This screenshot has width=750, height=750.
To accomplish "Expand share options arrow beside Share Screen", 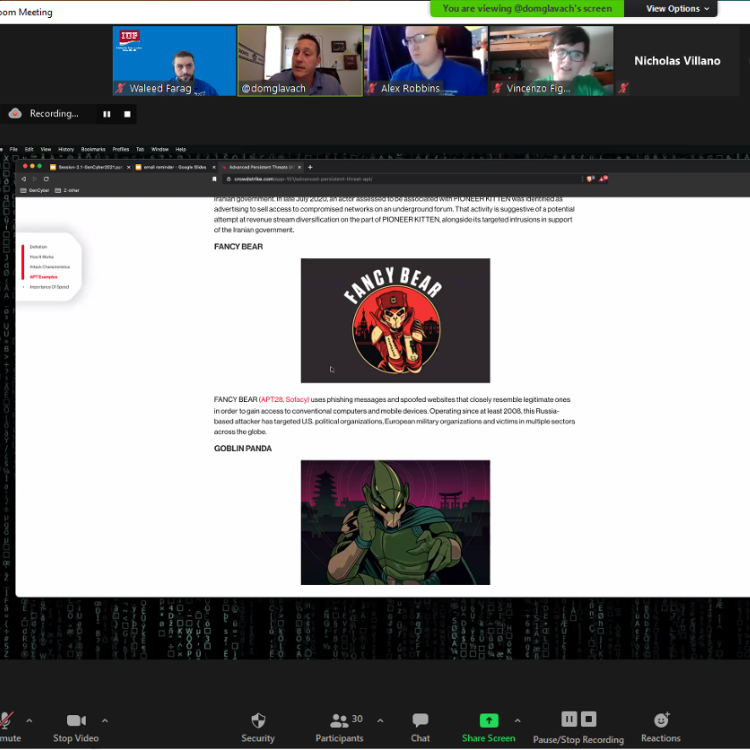I will [518, 720].
